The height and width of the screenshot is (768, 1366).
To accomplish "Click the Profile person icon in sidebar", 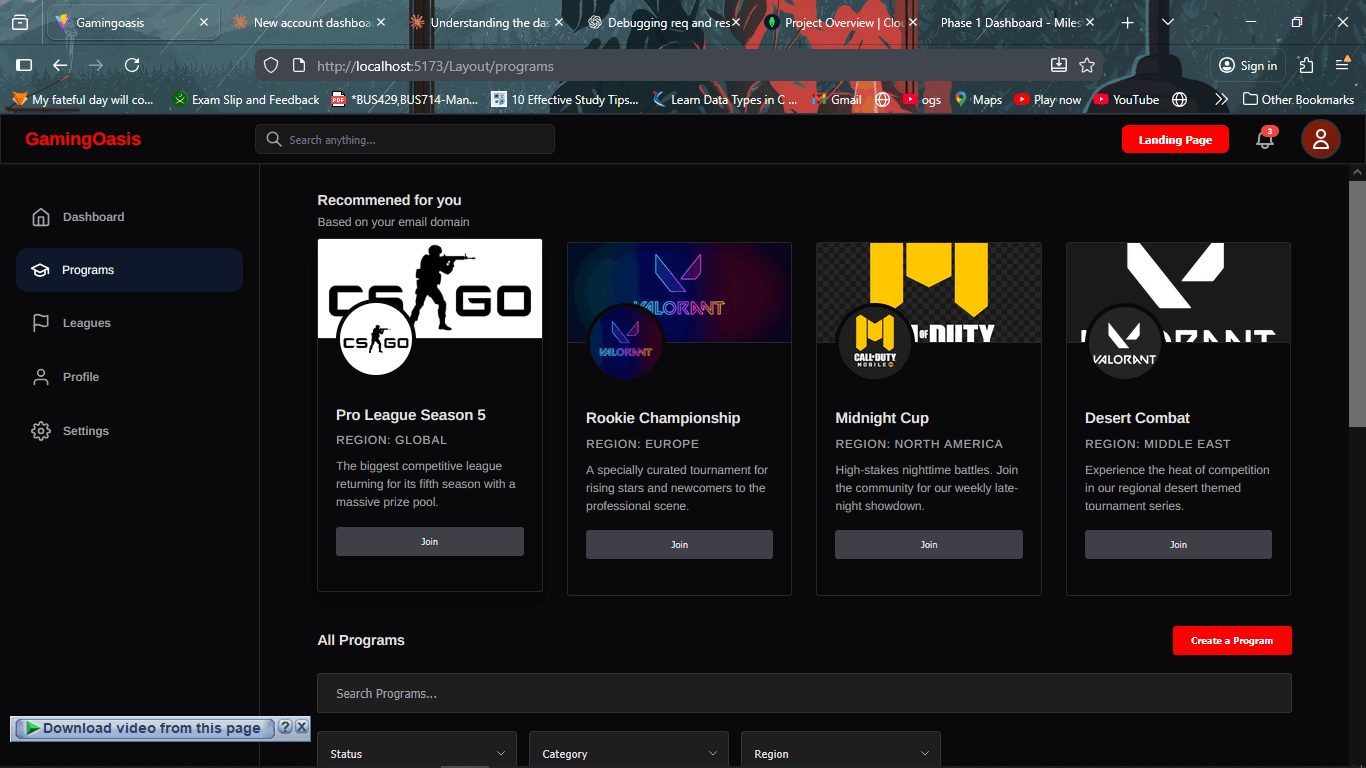I will (x=41, y=377).
